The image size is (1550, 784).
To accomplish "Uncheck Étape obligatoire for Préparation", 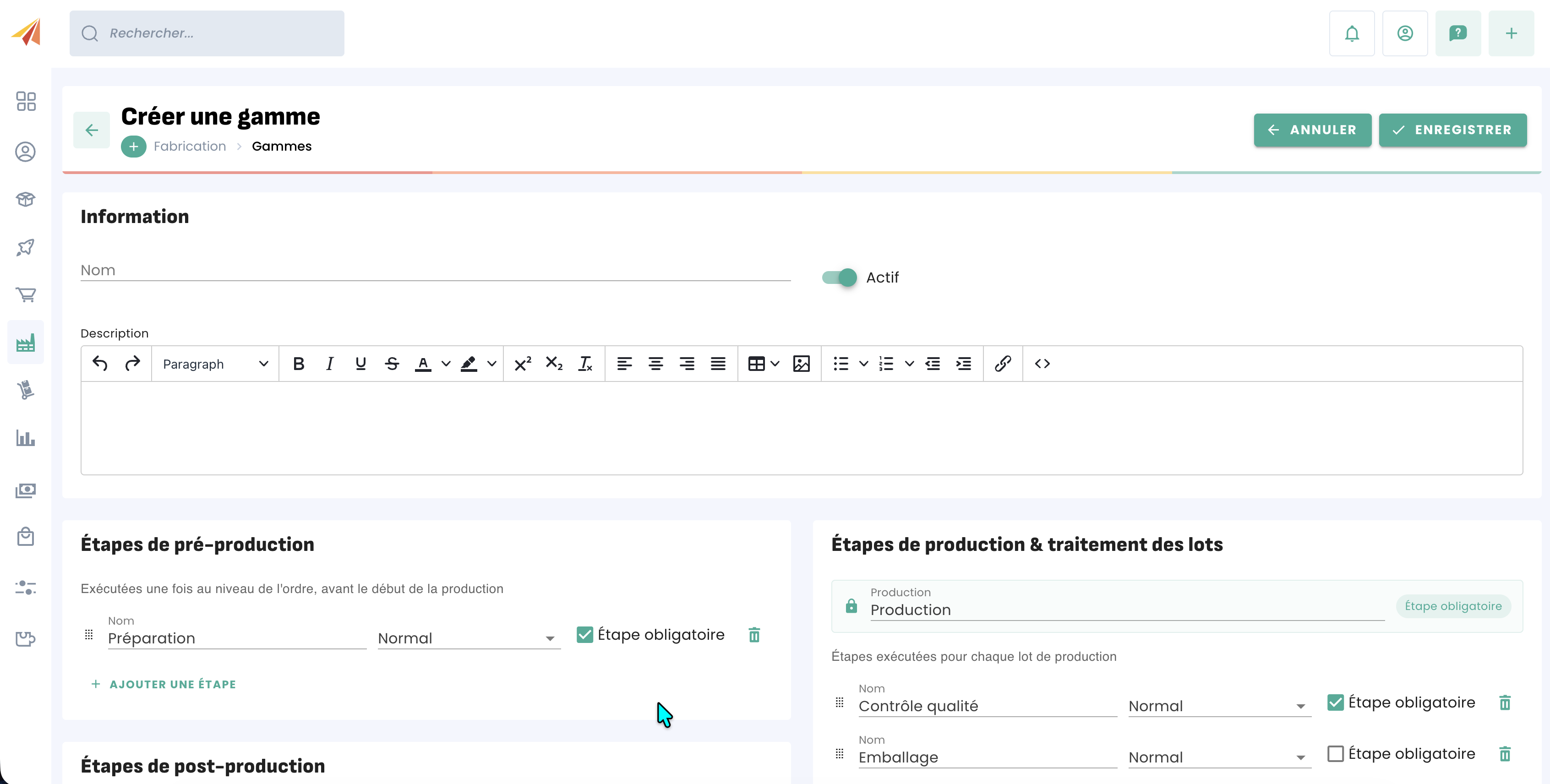I will 584,635.
